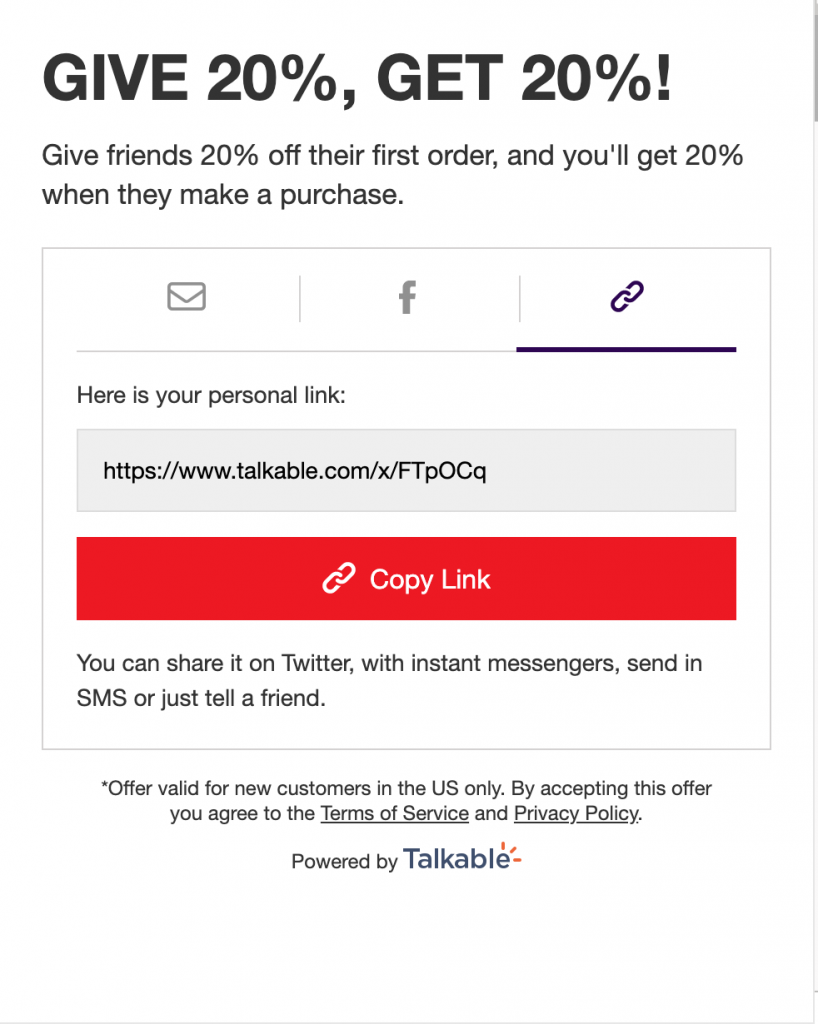Click the "*Offer valid for new customers" disclaimer
818x1024 pixels.
(x=406, y=788)
